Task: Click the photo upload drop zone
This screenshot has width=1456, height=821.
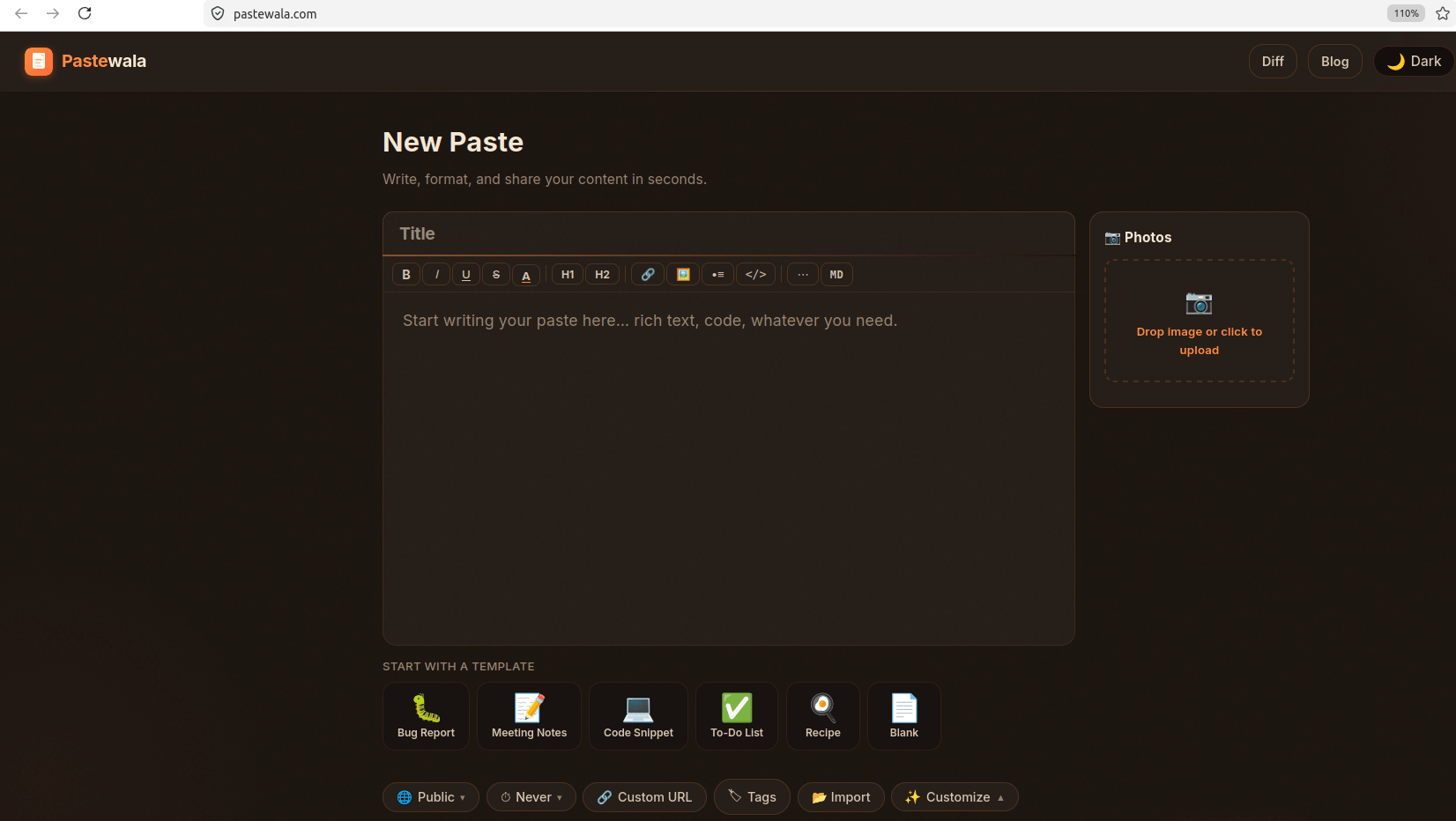Action: coord(1199,321)
